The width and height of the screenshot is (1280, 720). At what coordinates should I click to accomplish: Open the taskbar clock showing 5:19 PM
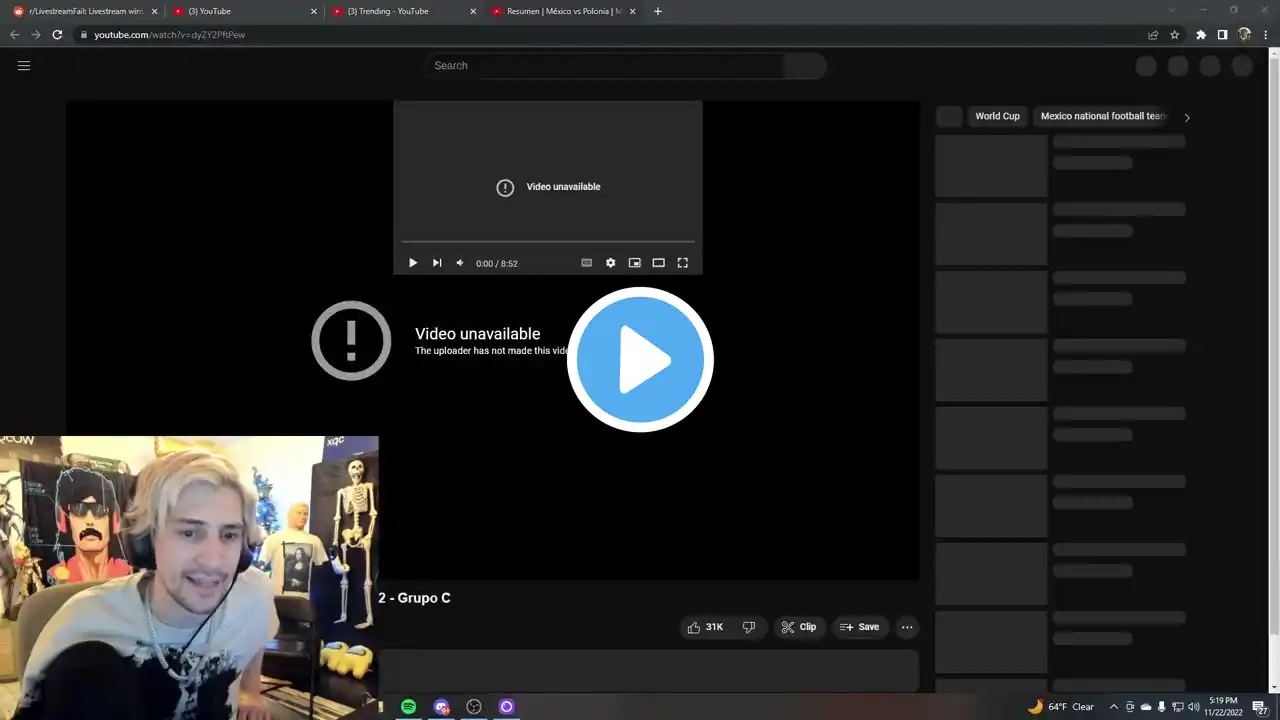coord(1223,707)
